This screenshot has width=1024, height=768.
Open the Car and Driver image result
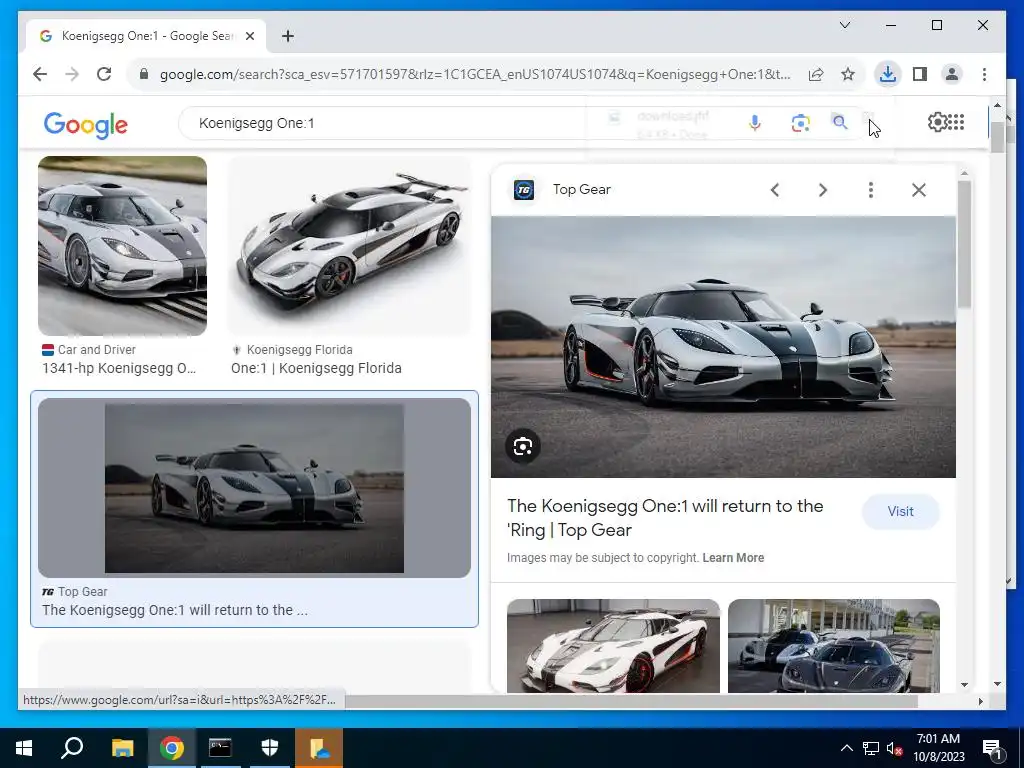122,246
